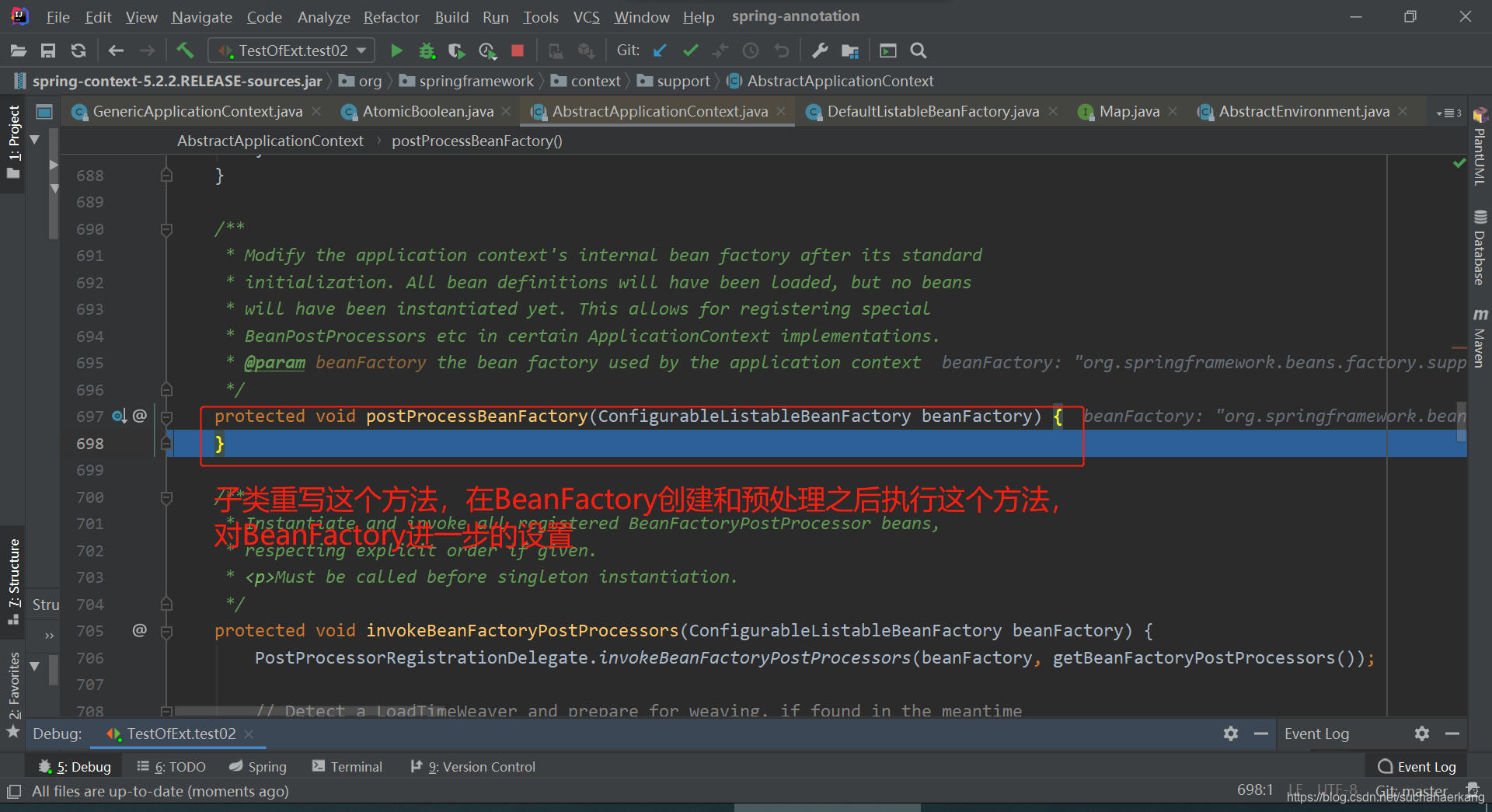The height and width of the screenshot is (812, 1492).
Task: Click the green inspection checkmark indicator
Action: tap(1459, 163)
